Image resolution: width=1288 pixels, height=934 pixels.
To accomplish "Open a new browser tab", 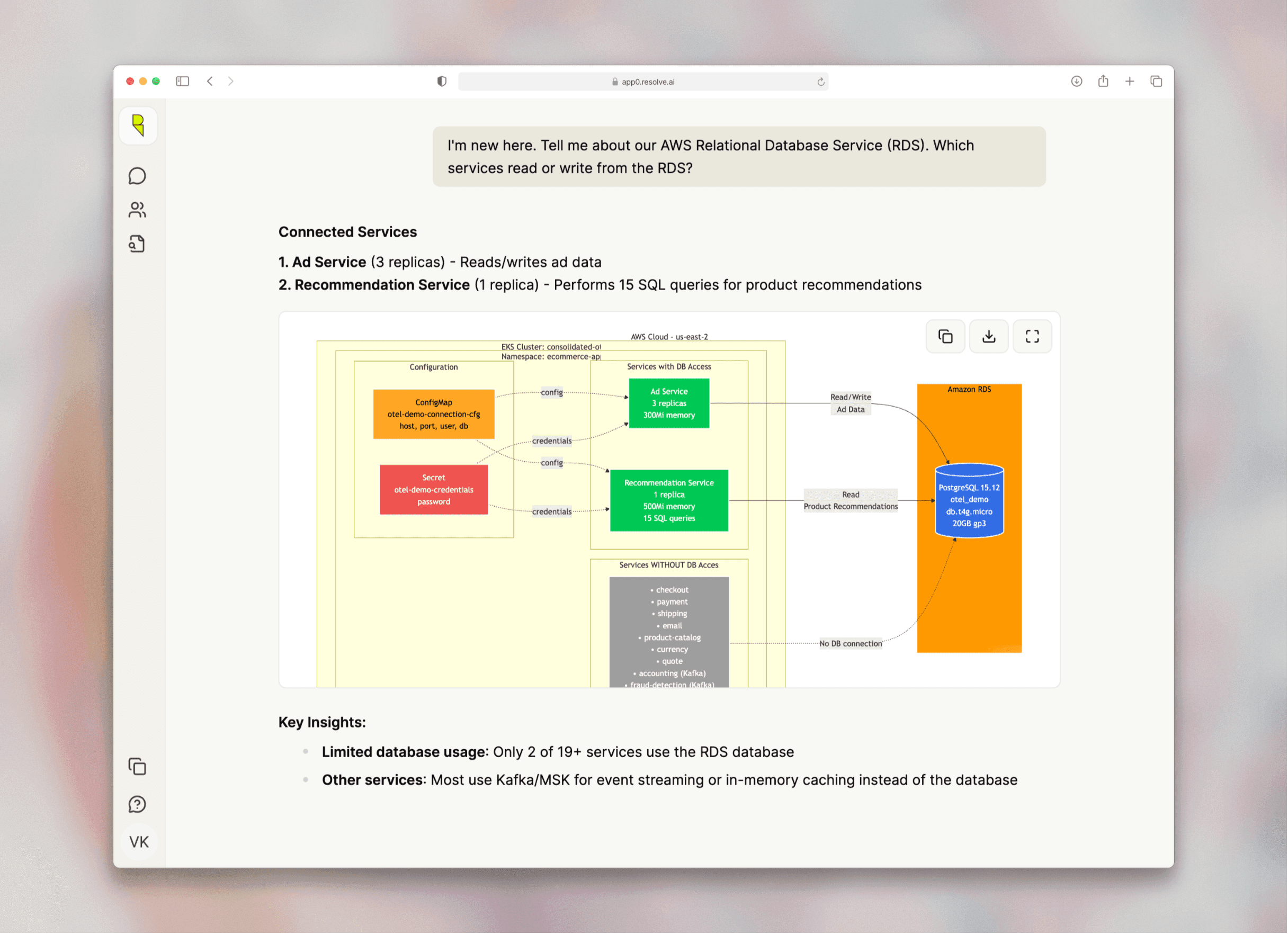I will 1130,81.
